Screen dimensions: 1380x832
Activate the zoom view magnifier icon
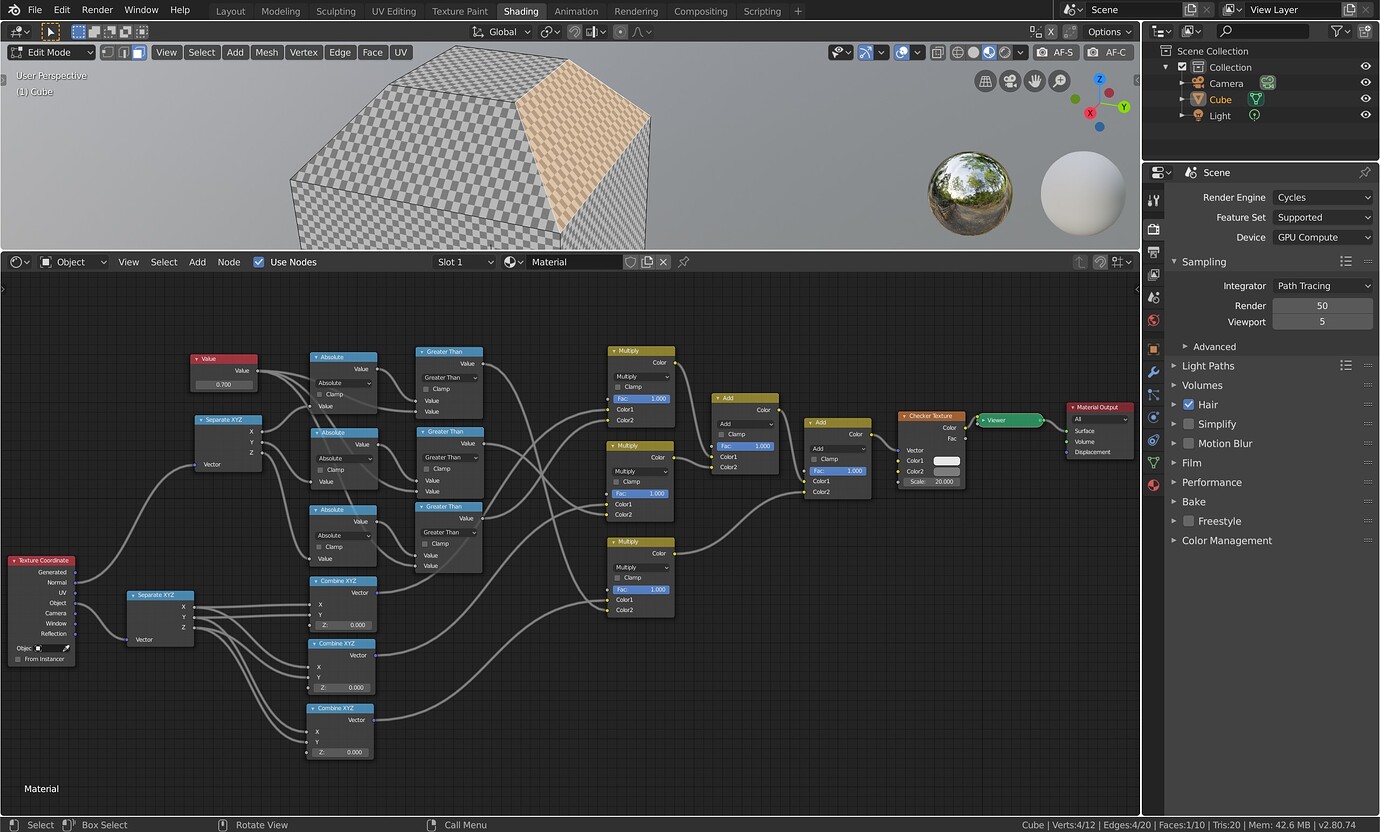pyautogui.click(x=1059, y=82)
